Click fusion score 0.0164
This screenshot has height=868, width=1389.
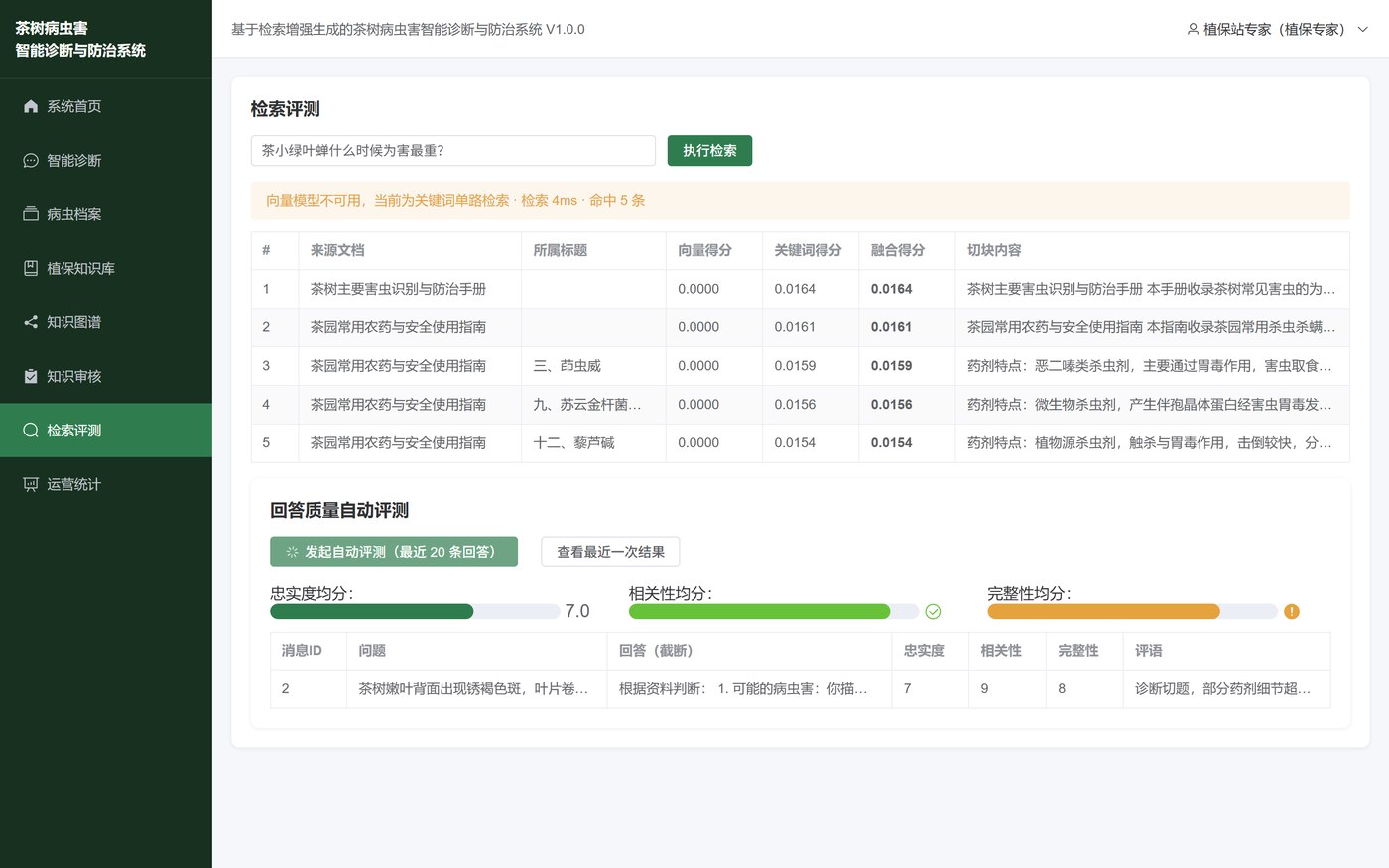coord(891,289)
